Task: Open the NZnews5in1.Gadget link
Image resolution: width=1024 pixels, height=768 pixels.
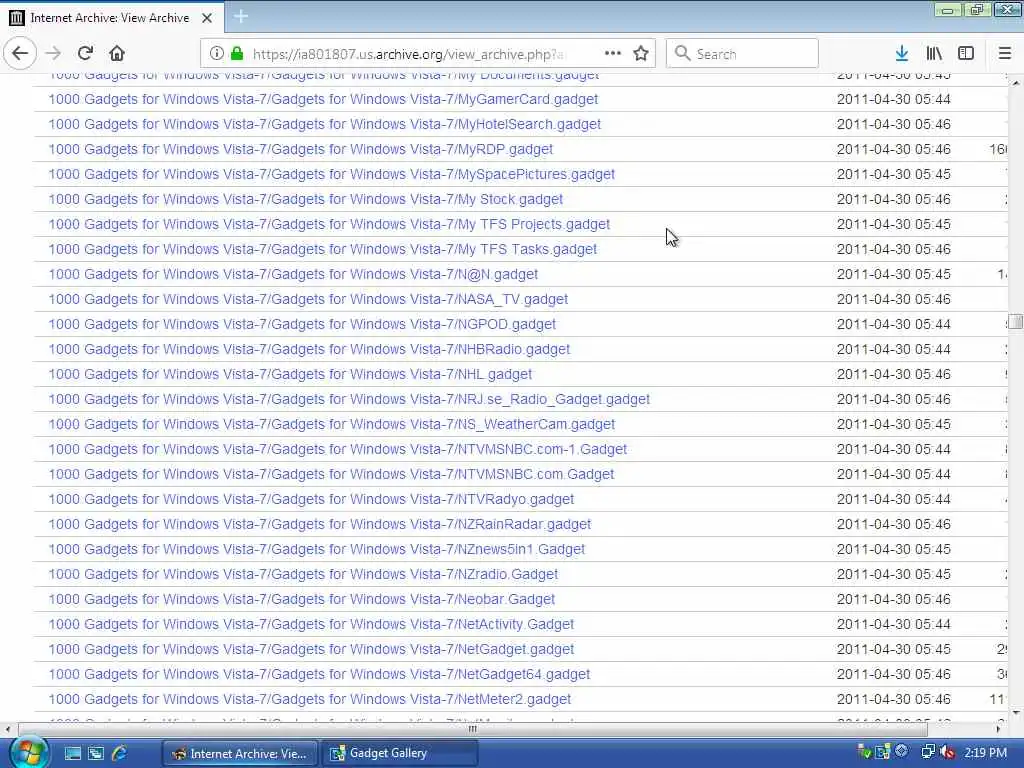Action: (317, 549)
